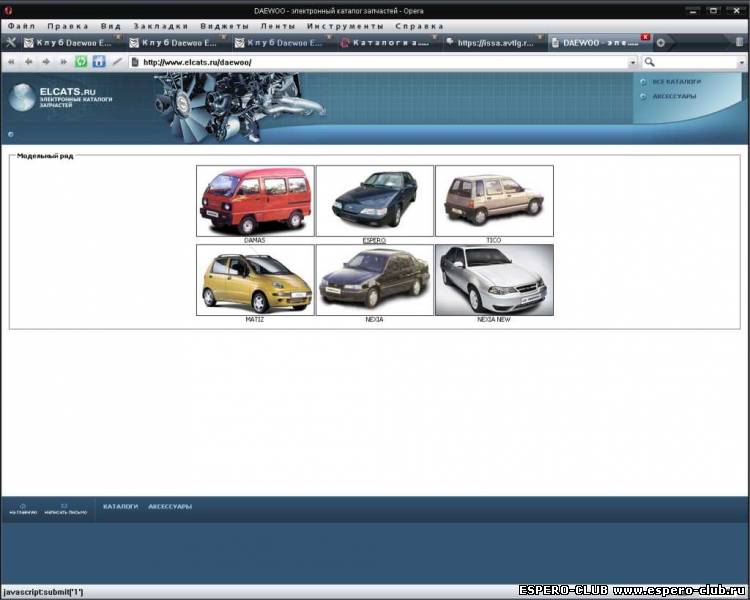Expand the address bar history dropdown

pos(632,62)
